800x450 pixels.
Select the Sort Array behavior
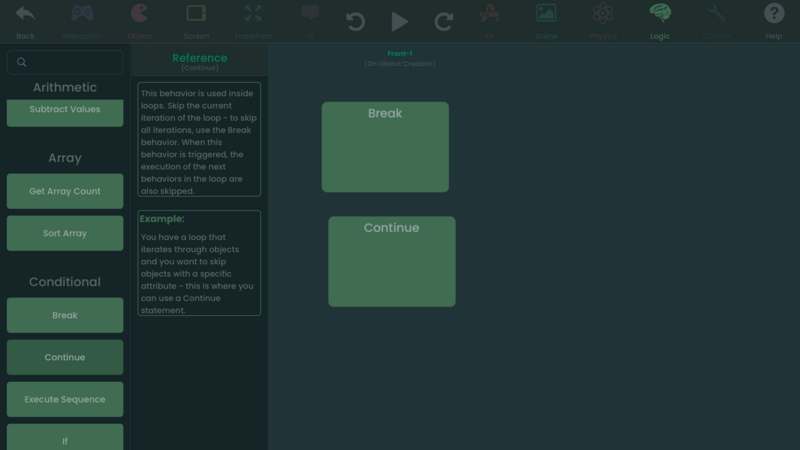click(x=65, y=233)
